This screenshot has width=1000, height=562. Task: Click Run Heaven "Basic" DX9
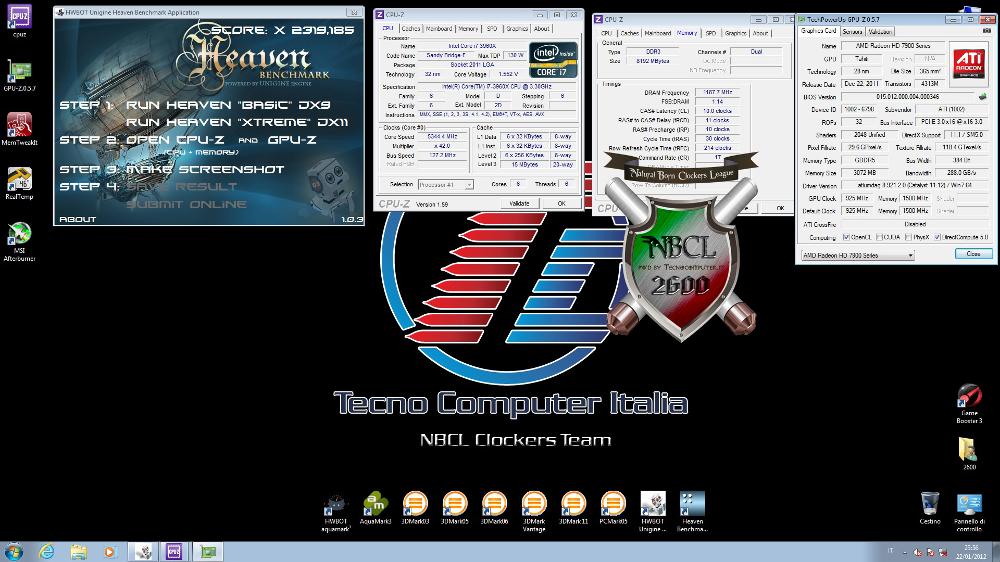tap(228, 105)
